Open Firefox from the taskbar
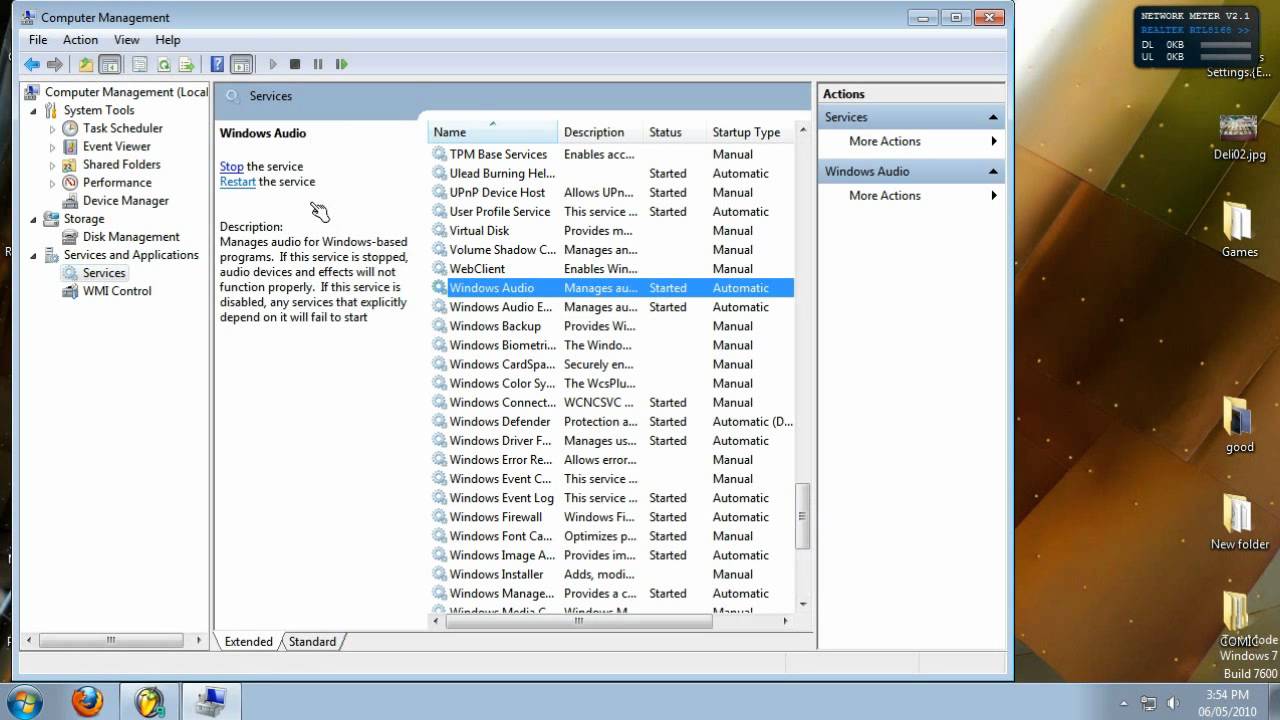 tap(88, 702)
